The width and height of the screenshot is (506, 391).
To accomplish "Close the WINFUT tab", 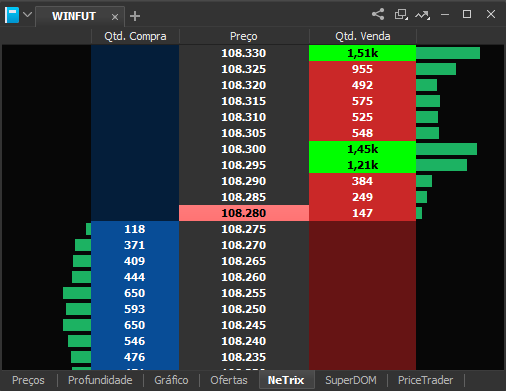I will 115,17.
